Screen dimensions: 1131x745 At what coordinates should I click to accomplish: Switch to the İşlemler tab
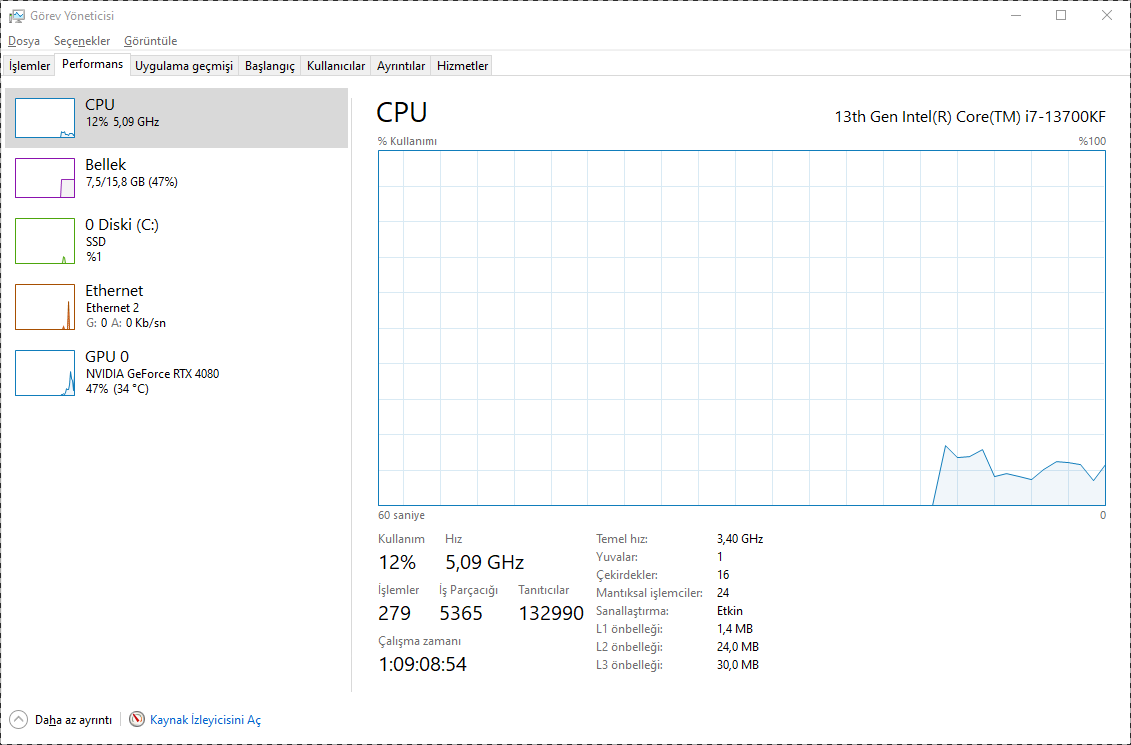click(x=30, y=66)
